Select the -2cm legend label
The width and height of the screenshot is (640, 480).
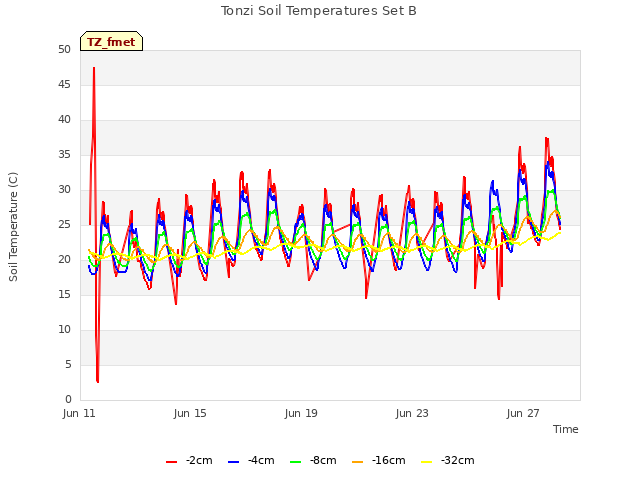pos(199,460)
